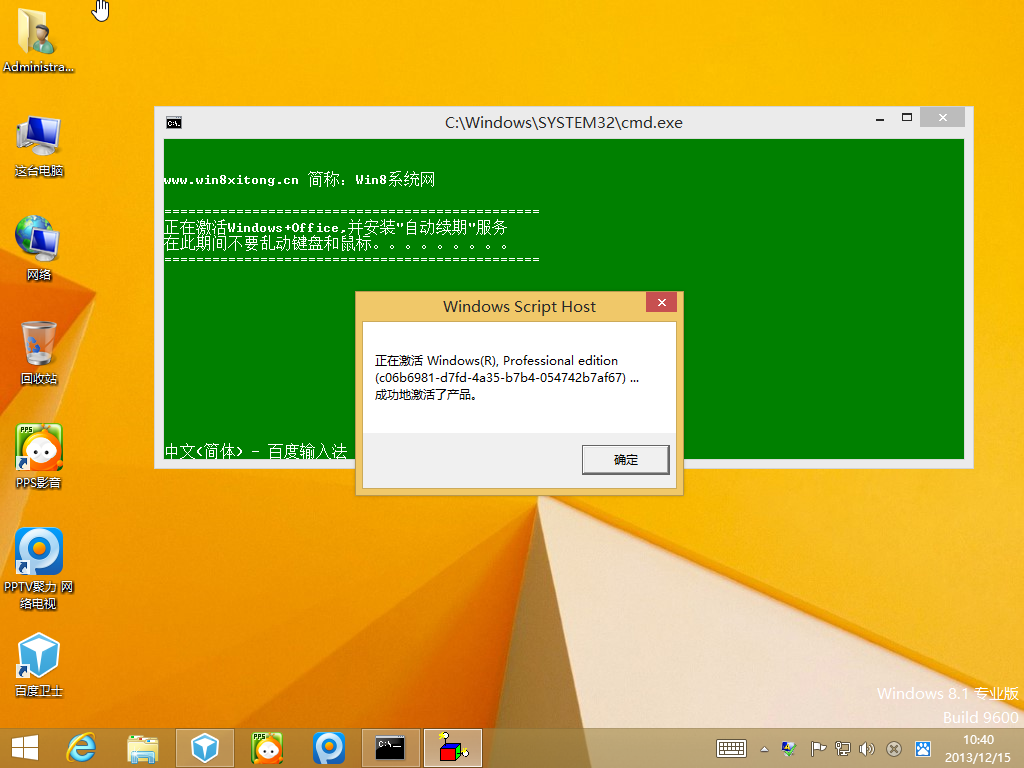Click 确定 to confirm Windows activation
The width and height of the screenshot is (1024, 768).
click(625, 460)
